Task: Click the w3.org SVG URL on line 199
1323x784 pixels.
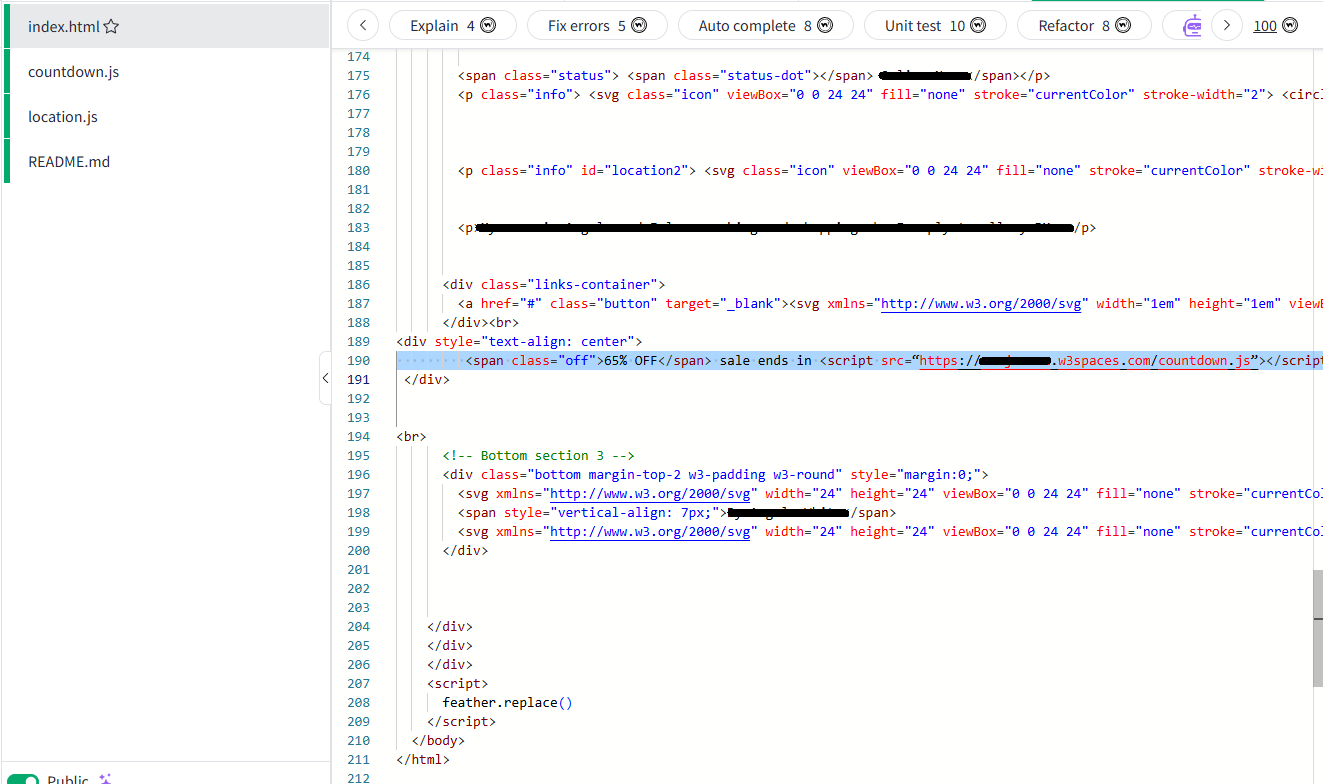Action: 650,532
